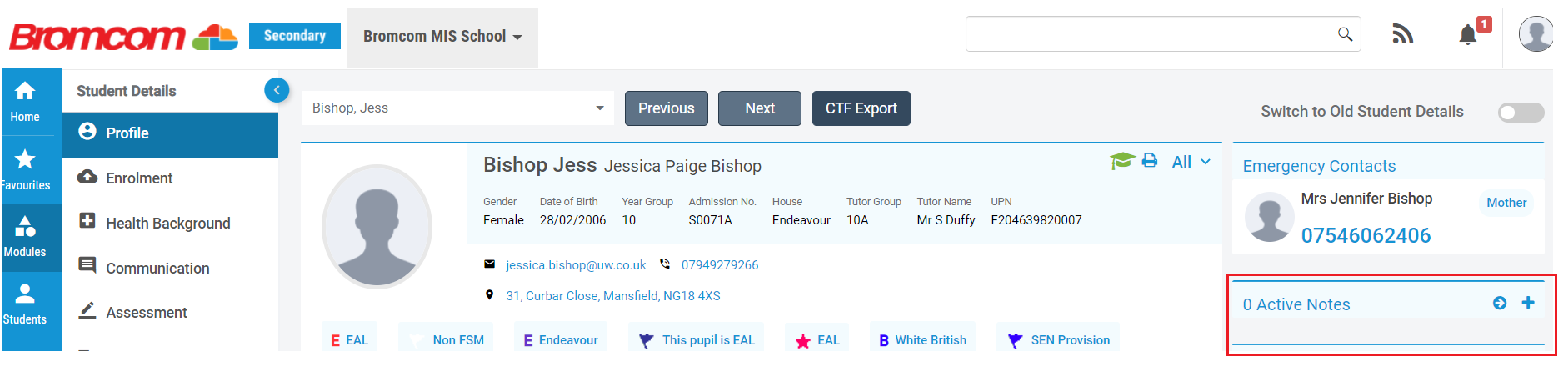
Task: Go to the Modules navigation tab
Action: 25,237
